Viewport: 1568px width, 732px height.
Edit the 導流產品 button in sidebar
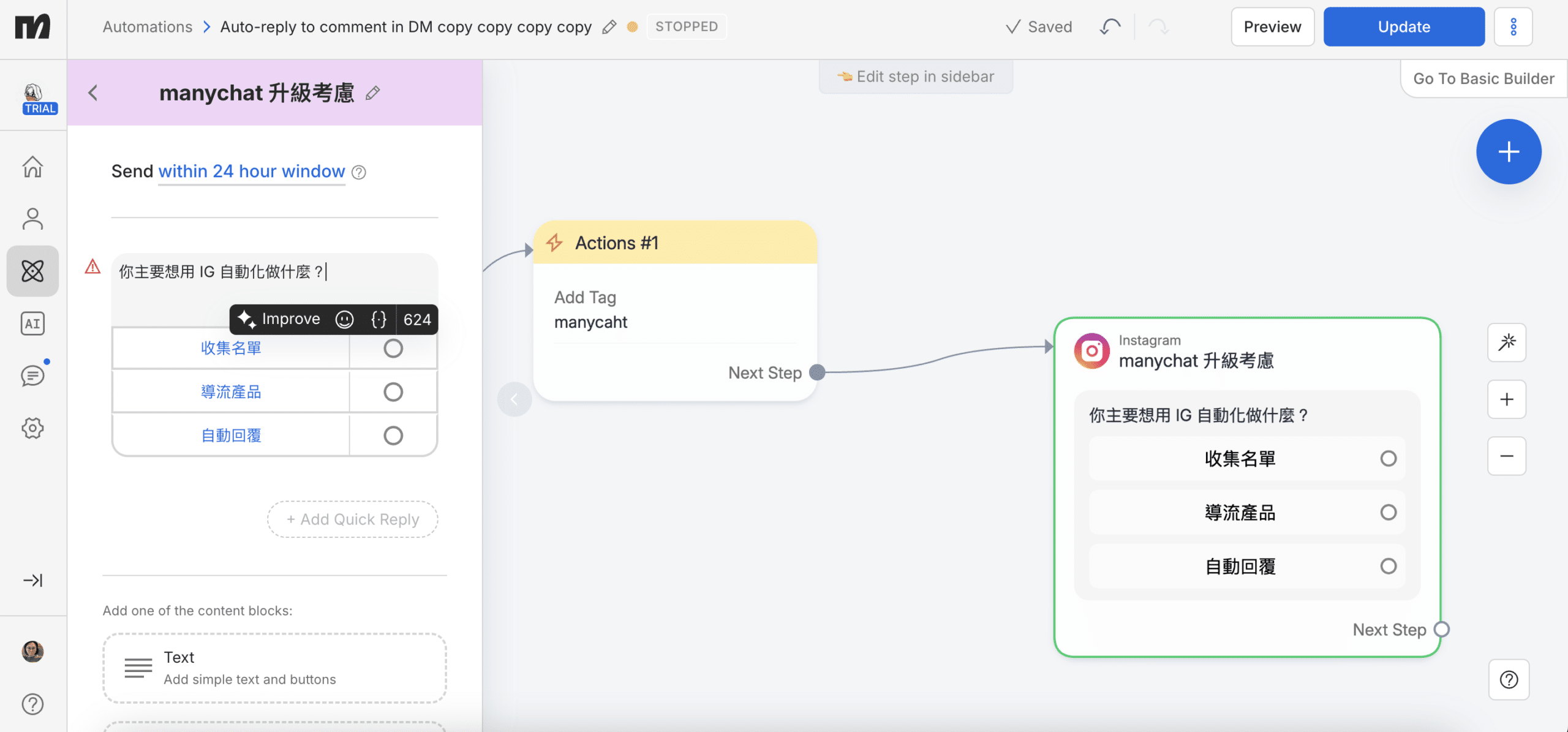[x=231, y=392]
